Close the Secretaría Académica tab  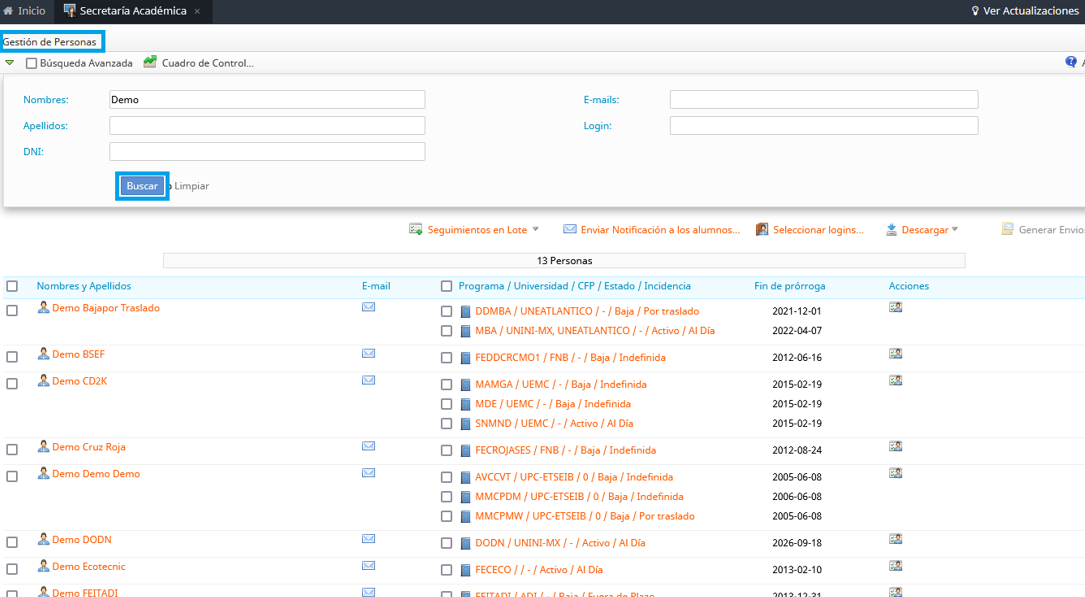click(x=197, y=12)
